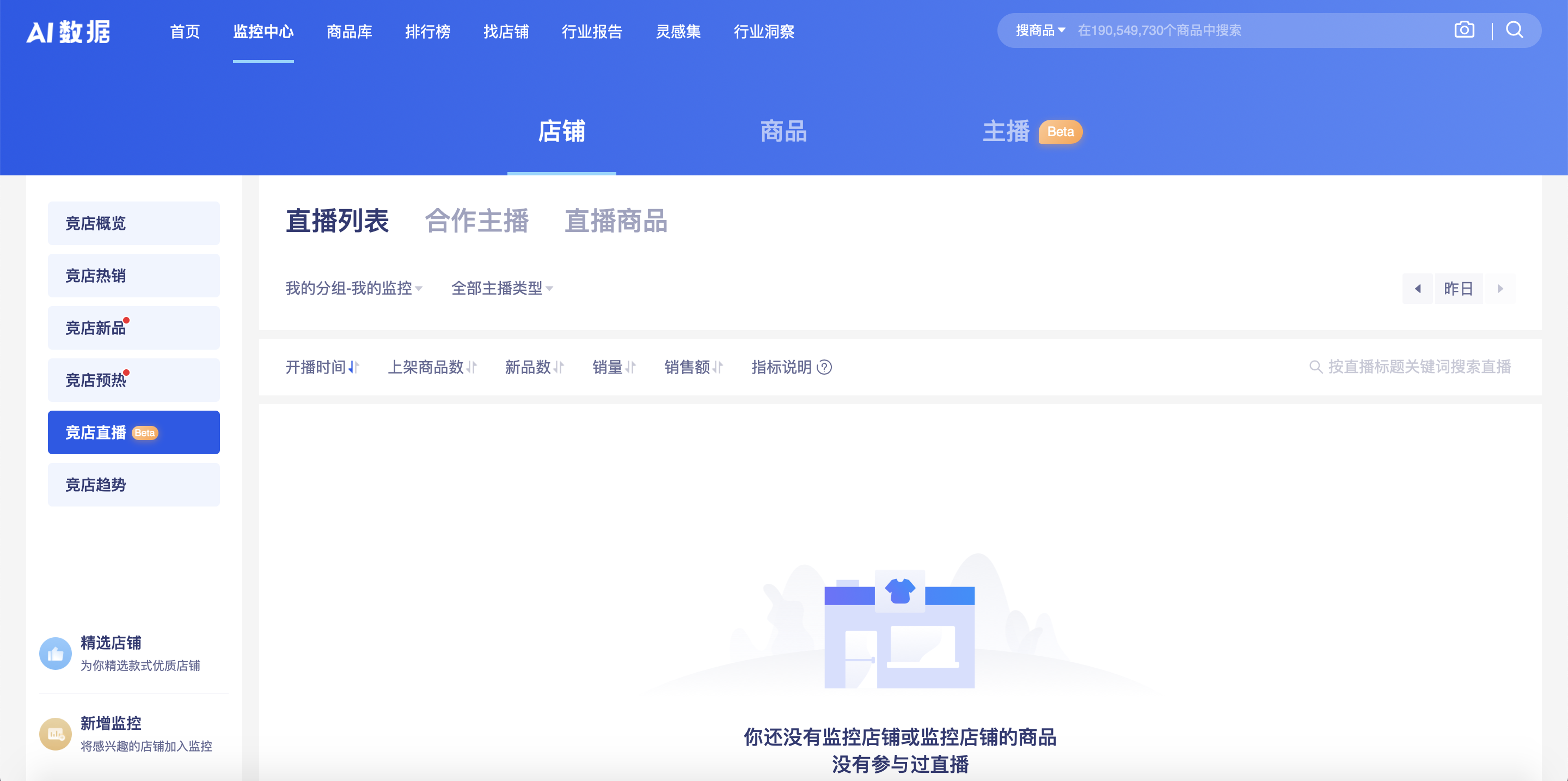Click the 精选店铺 thumbs-up icon

pos(55,652)
